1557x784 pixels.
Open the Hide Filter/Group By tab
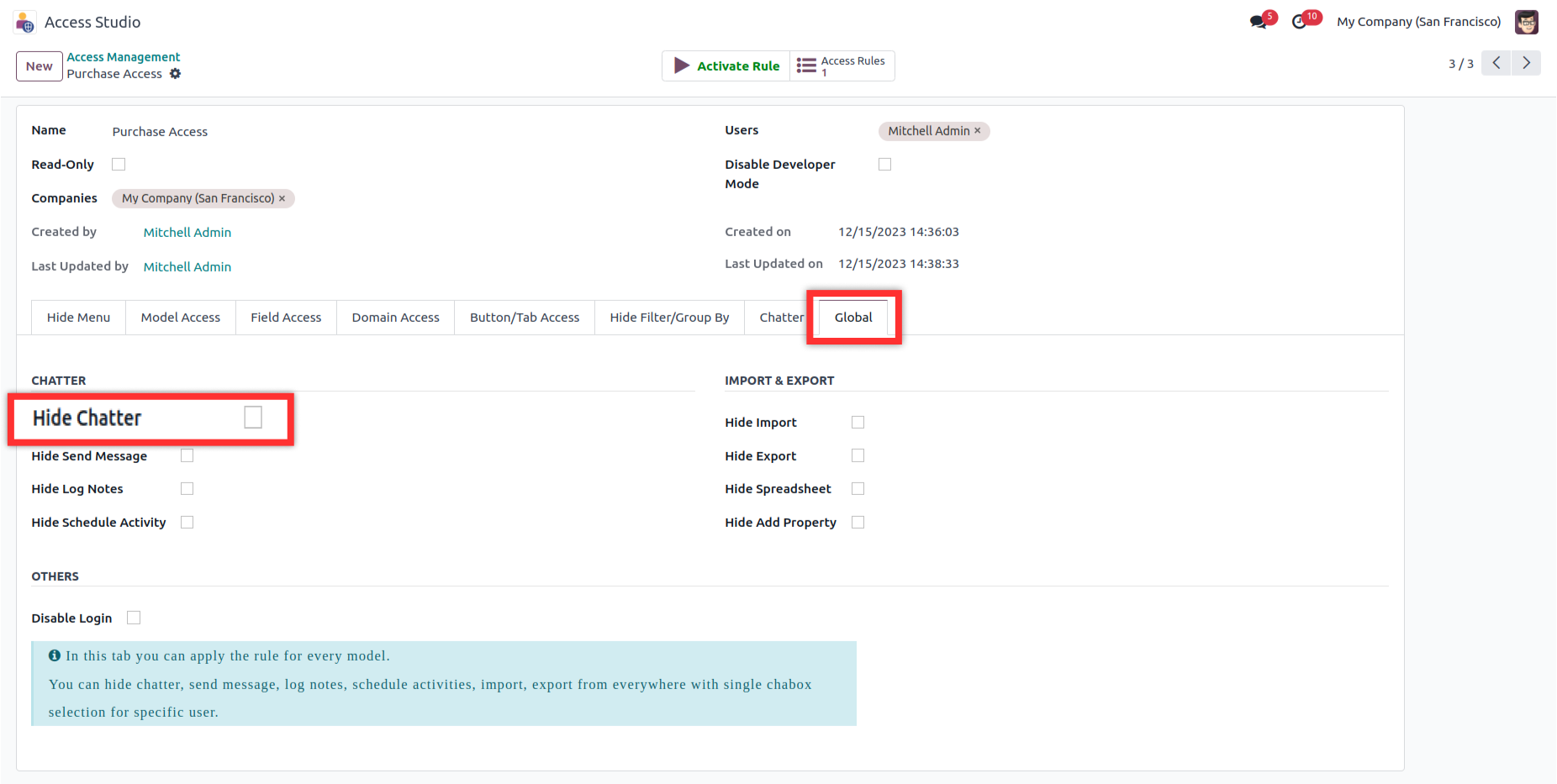(669, 318)
